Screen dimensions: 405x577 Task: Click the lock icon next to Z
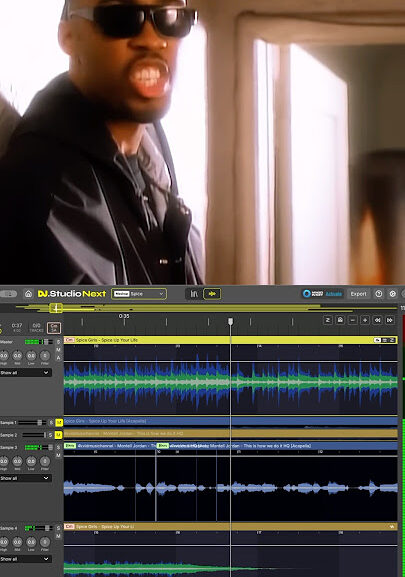[x=340, y=320]
